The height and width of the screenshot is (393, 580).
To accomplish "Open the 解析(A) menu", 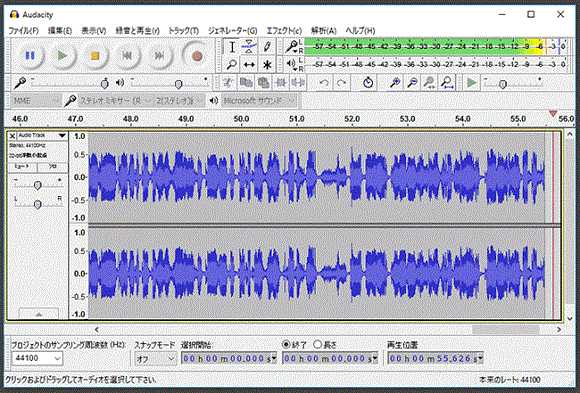I will (x=324, y=31).
